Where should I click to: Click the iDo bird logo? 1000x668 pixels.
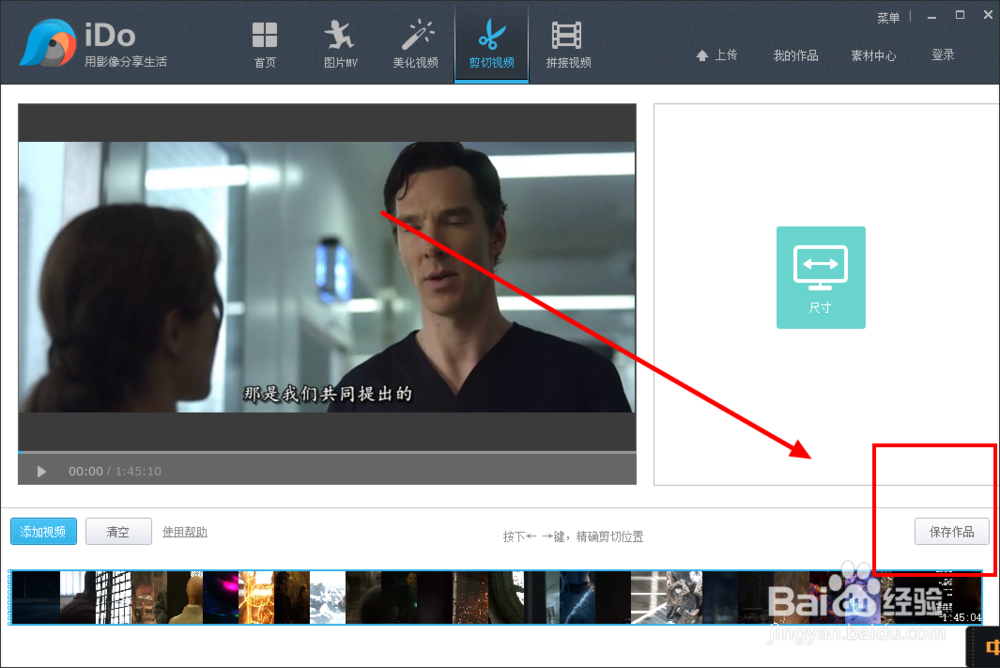pos(48,43)
